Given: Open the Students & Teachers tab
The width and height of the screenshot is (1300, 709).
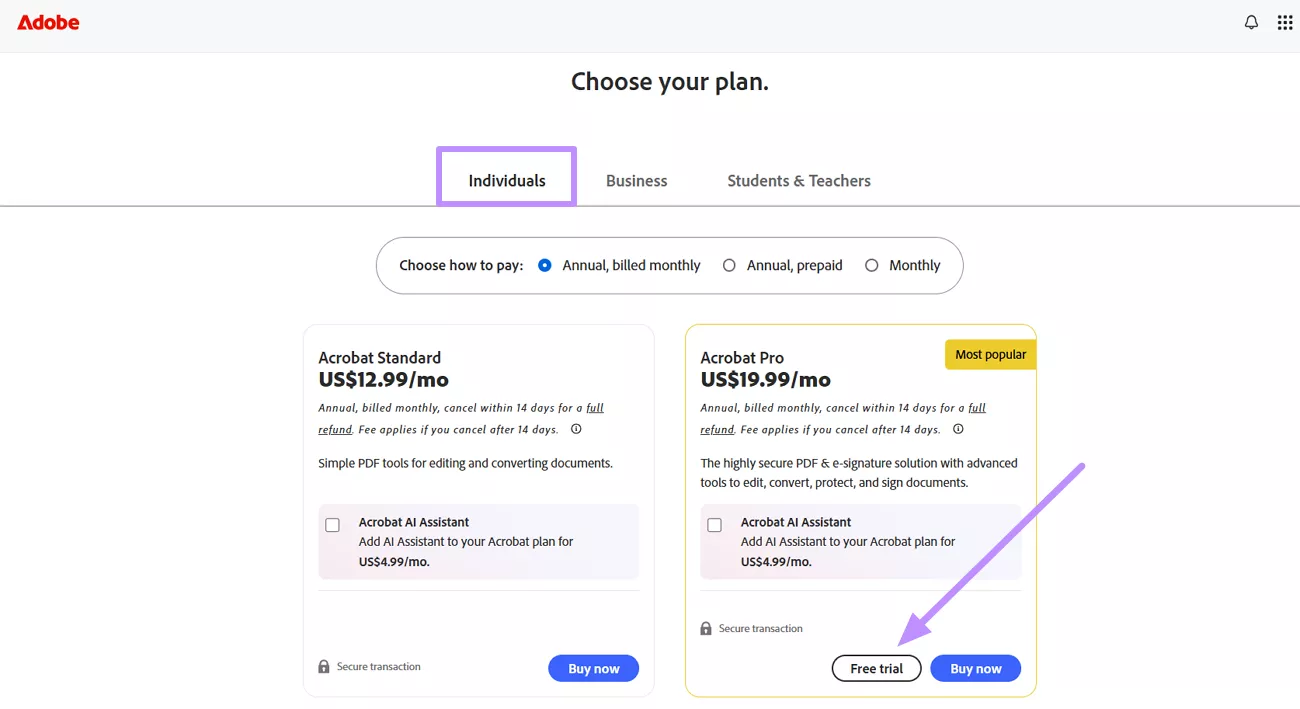Looking at the screenshot, I should (798, 181).
